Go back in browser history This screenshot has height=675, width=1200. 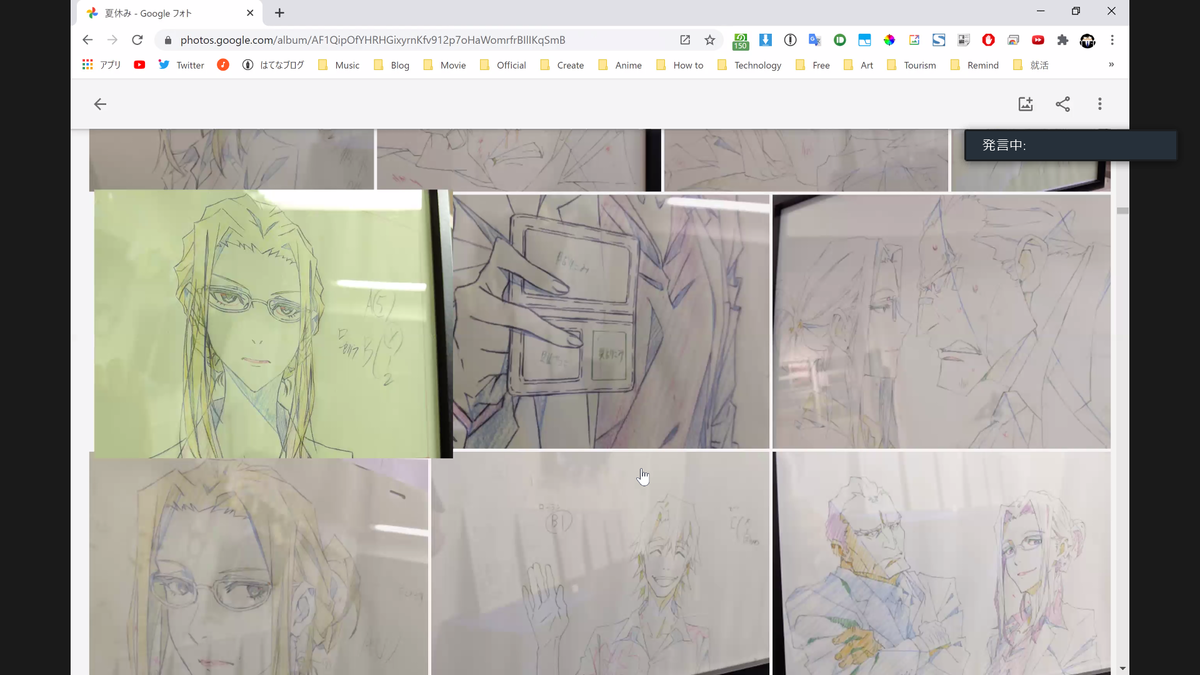pos(87,40)
